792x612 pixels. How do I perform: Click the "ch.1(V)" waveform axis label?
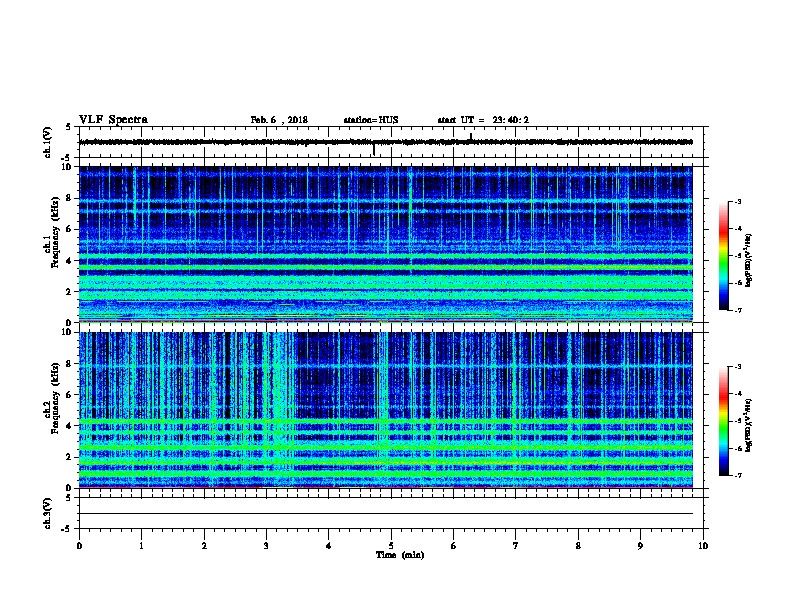point(48,142)
